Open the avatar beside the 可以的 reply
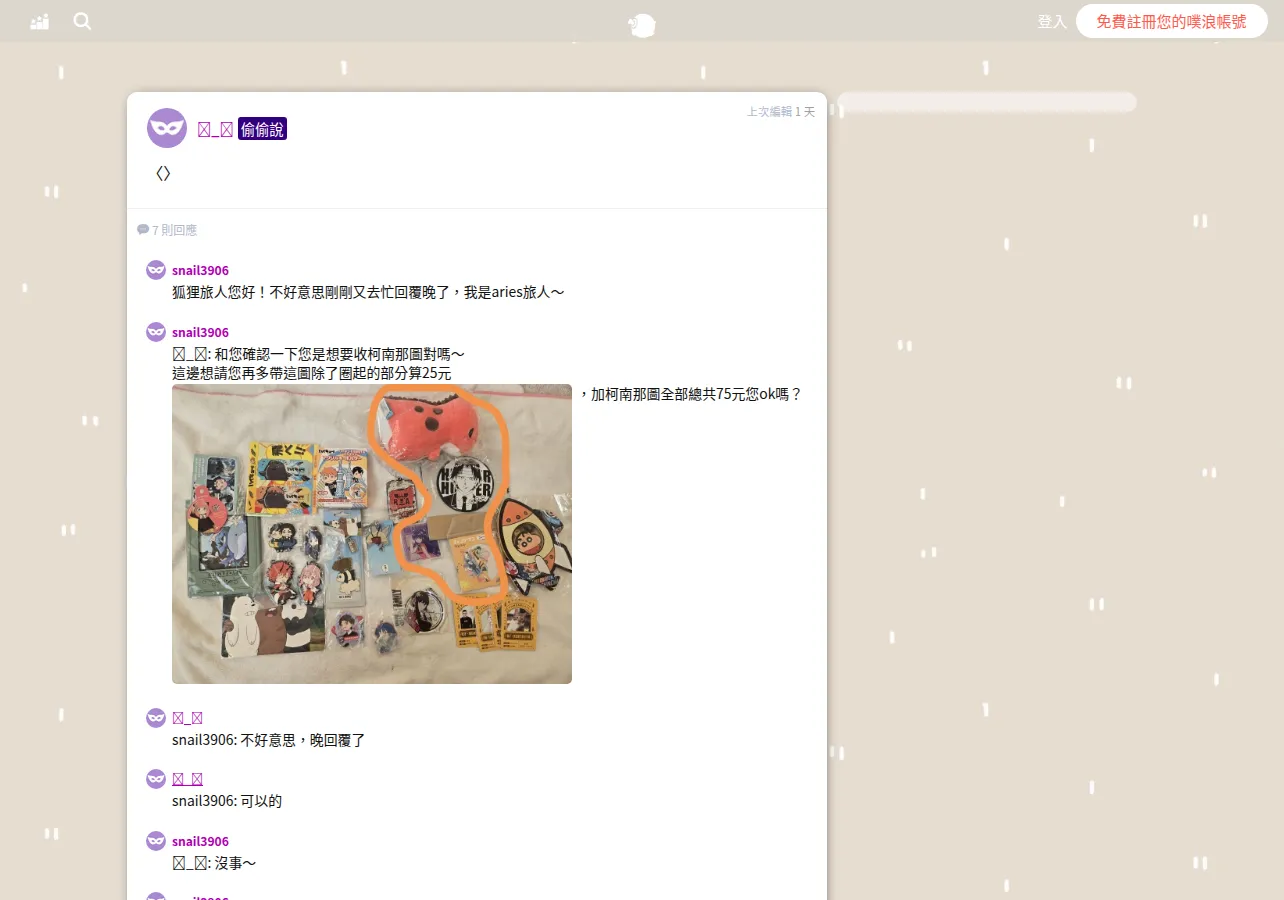This screenshot has width=1284, height=900. pyautogui.click(x=156, y=779)
